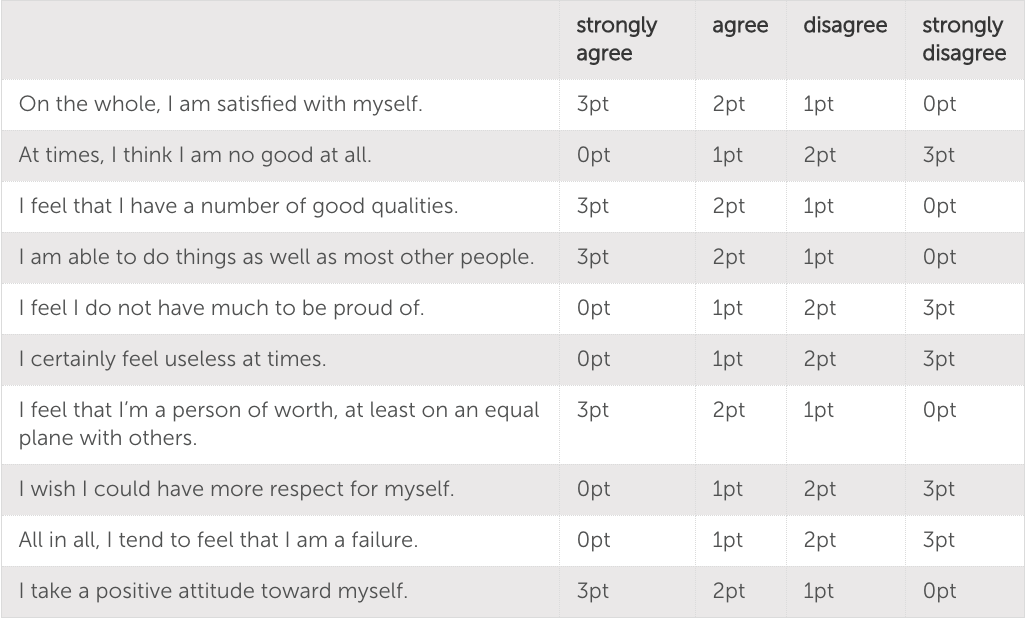Click 'I certainly feel useless at times' text

(172, 360)
